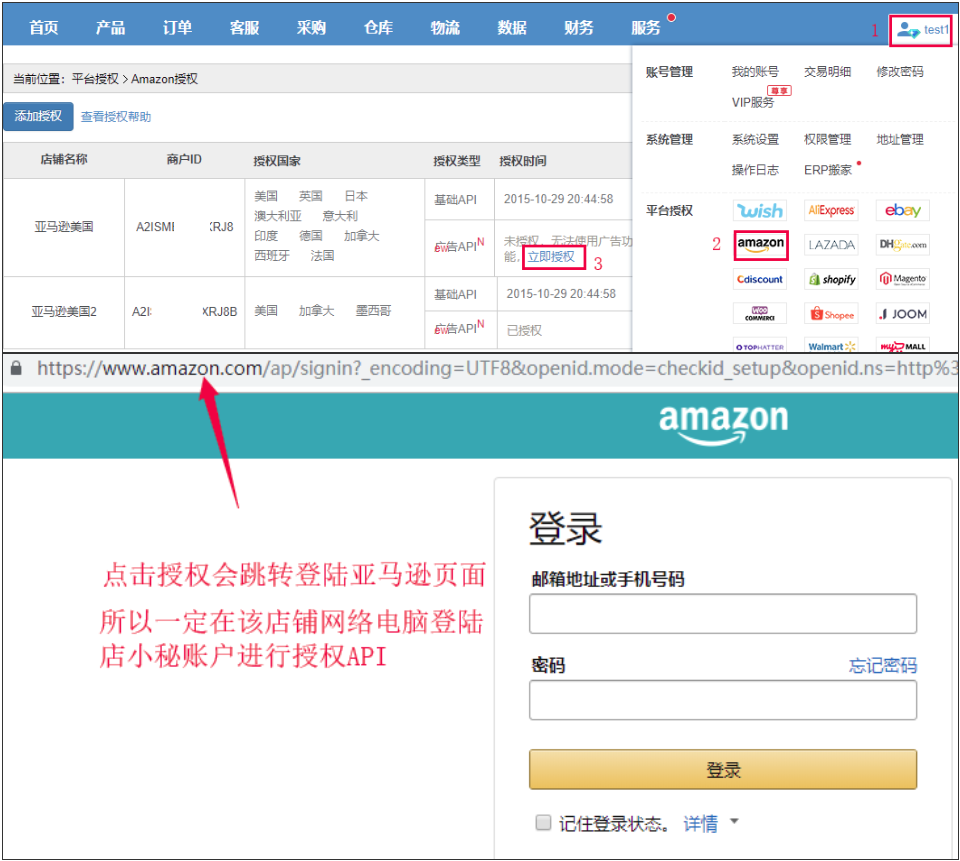Select the 亚马逊美国2 store name cell
Image resolution: width=960 pixels, height=861 pixels.
coord(64,311)
